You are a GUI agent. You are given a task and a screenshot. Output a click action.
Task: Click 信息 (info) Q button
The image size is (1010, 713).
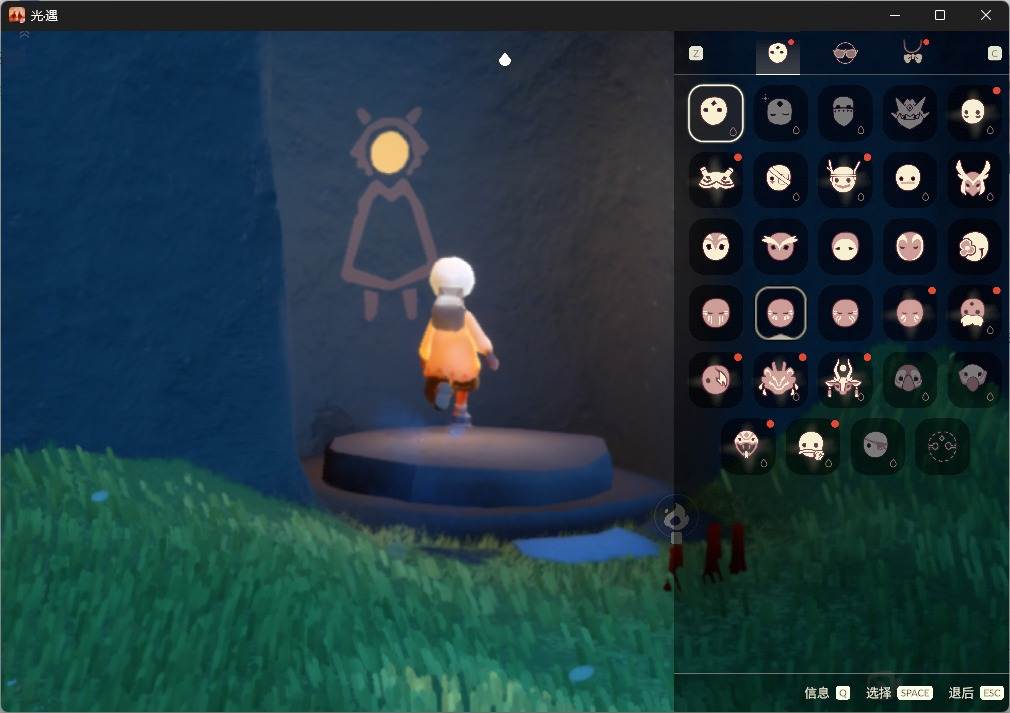tap(827, 693)
